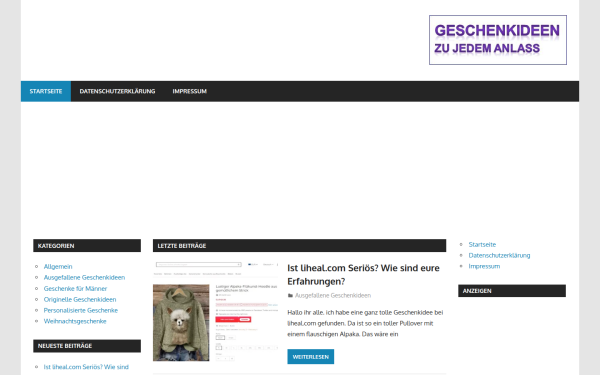Click the Weiterlesen button
The width and height of the screenshot is (600, 375).
[x=311, y=357]
